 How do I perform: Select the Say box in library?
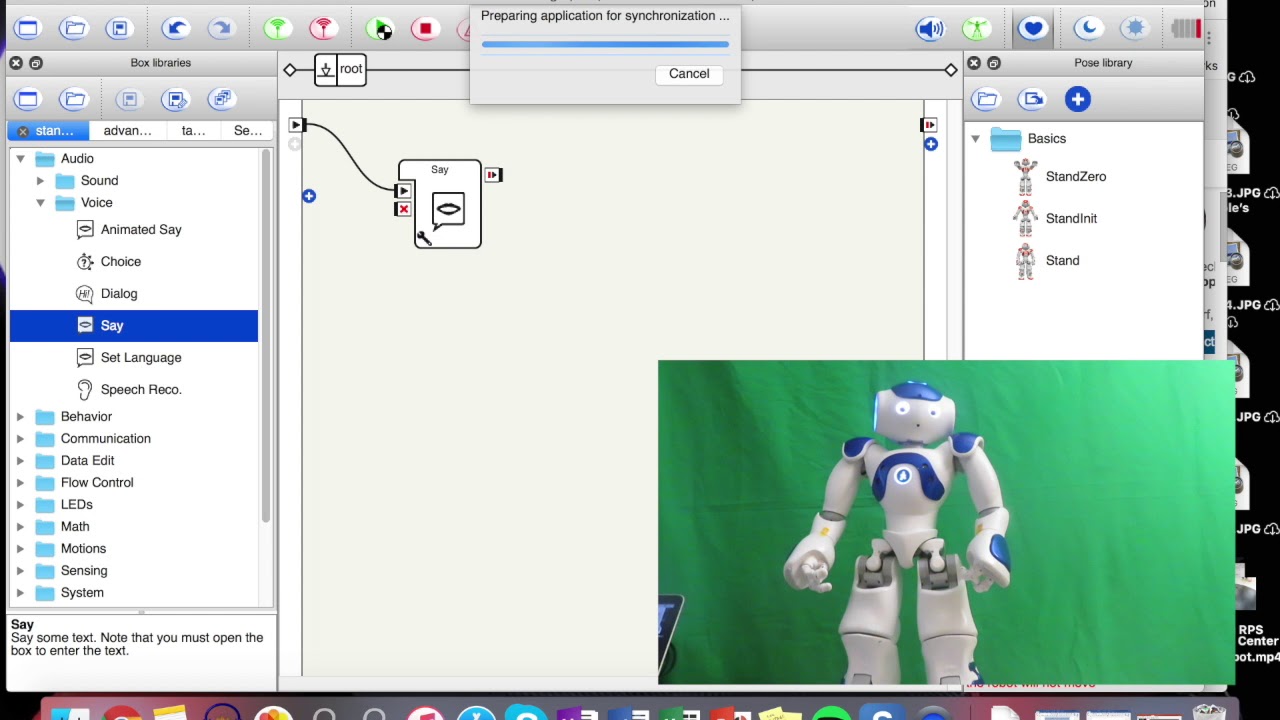pyautogui.click(x=134, y=326)
